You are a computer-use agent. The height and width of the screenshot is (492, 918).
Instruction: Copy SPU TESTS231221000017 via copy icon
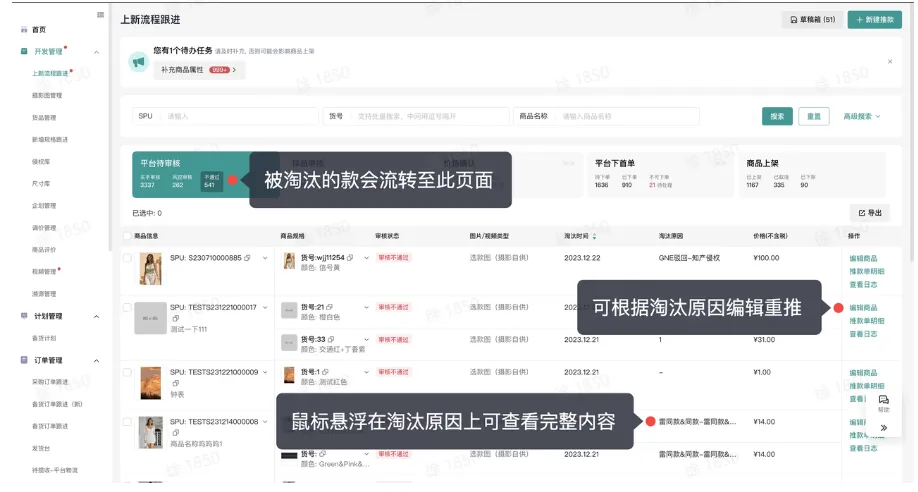tap(175, 318)
